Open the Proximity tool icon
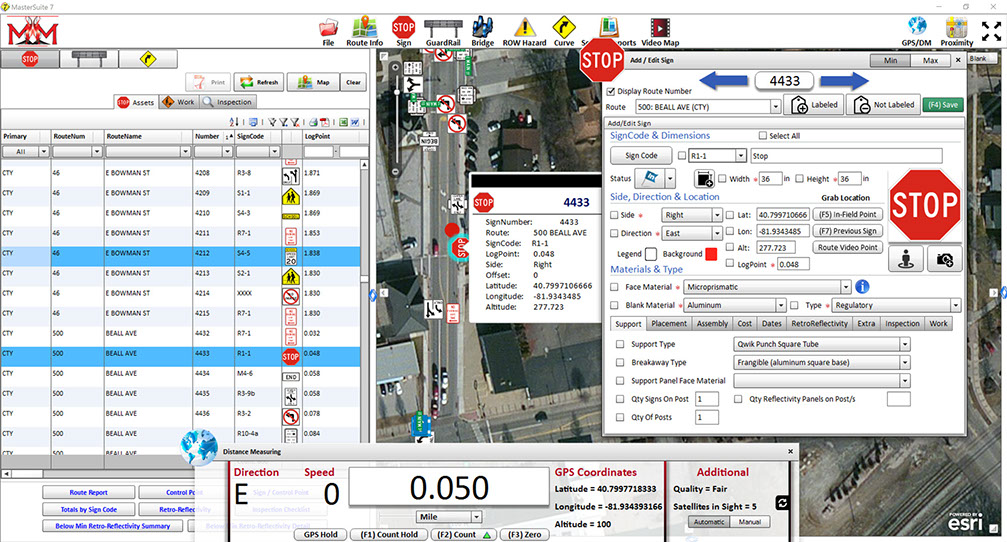This screenshot has height=542, width=1007. click(x=956, y=27)
